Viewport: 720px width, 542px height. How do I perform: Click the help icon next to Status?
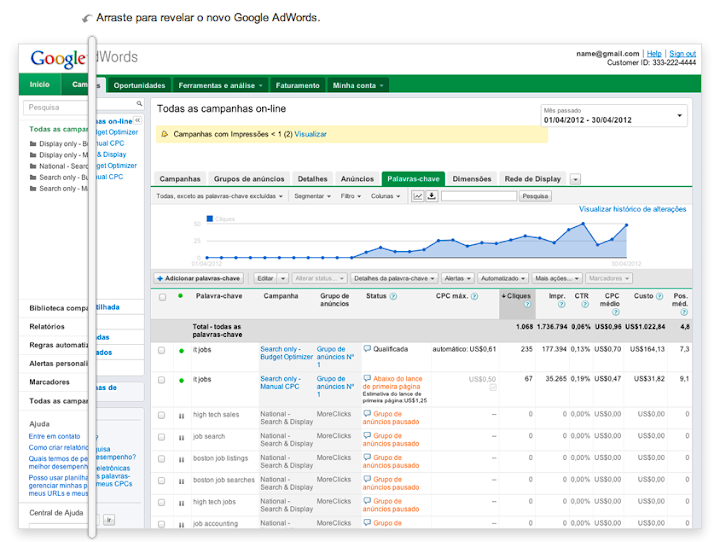[x=393, y=296]
